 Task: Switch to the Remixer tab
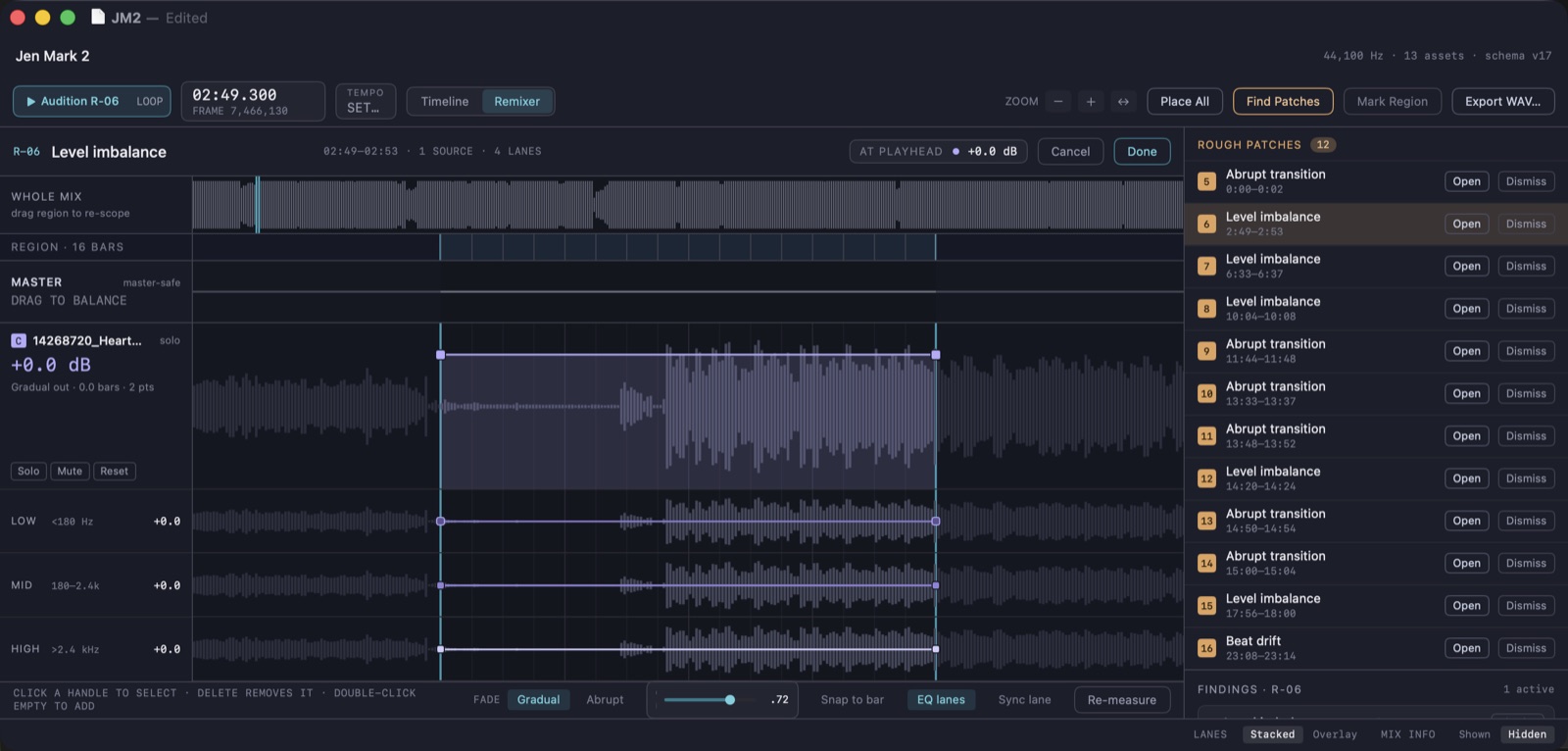coord(516,101)
